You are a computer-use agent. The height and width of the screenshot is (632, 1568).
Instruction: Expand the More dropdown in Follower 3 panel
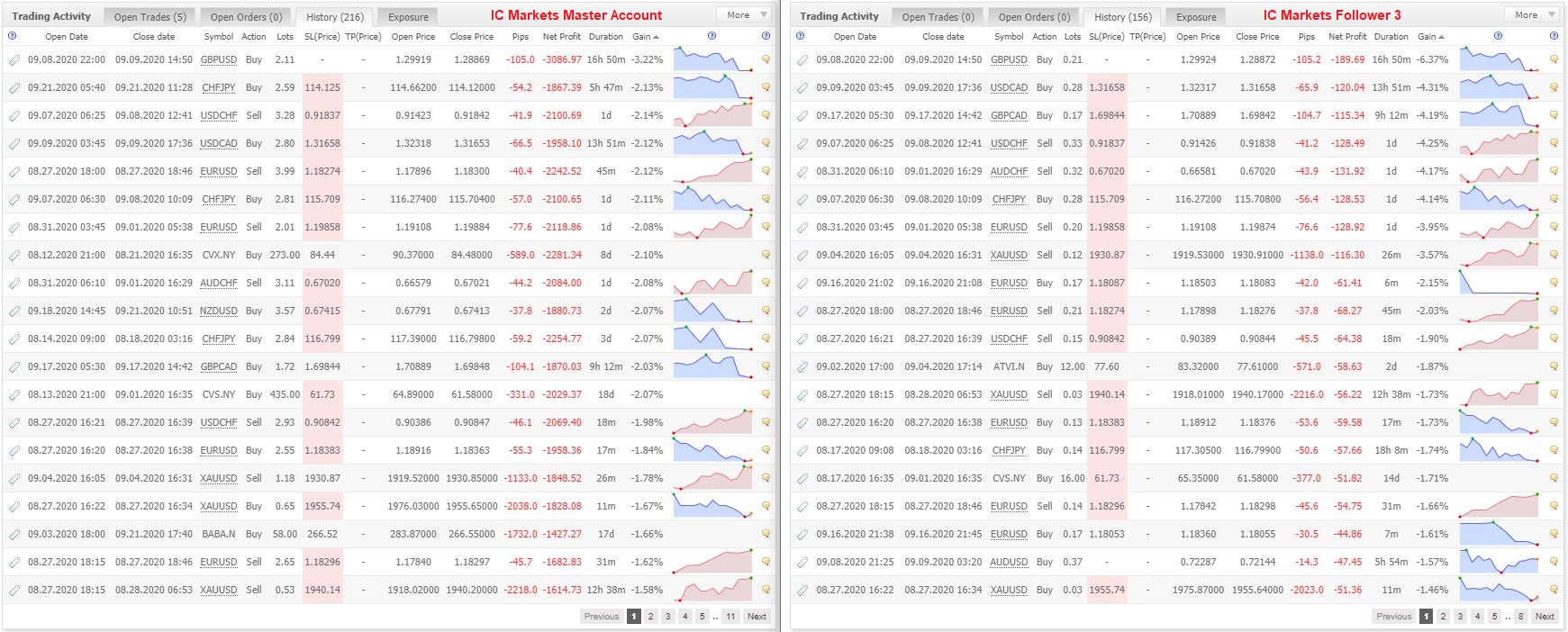(x=1532, y=14)
